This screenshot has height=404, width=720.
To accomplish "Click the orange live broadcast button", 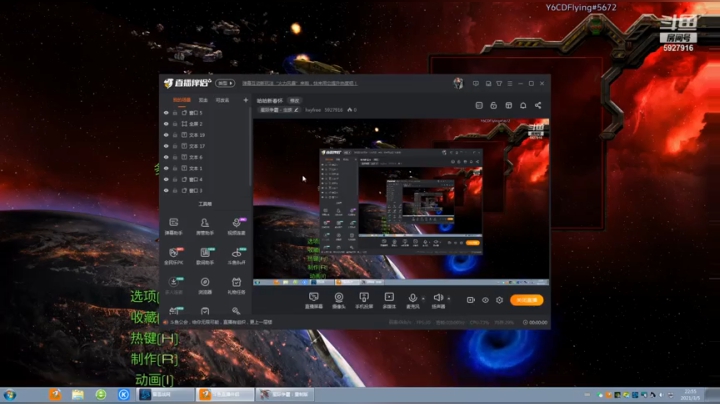I will pos(527,300).
